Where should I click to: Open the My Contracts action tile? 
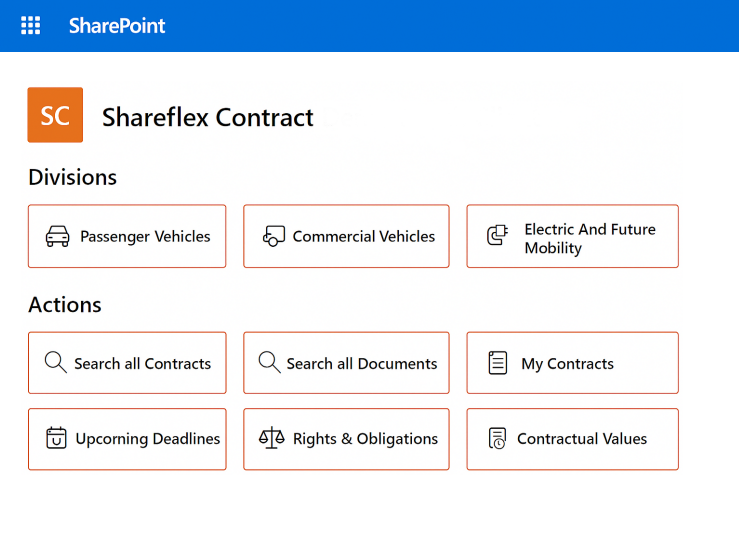tap(572, 363)
